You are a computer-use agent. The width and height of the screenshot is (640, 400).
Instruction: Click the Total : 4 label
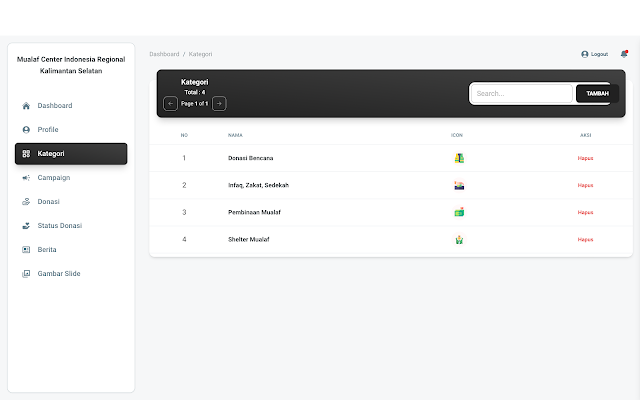pos(195,92)
